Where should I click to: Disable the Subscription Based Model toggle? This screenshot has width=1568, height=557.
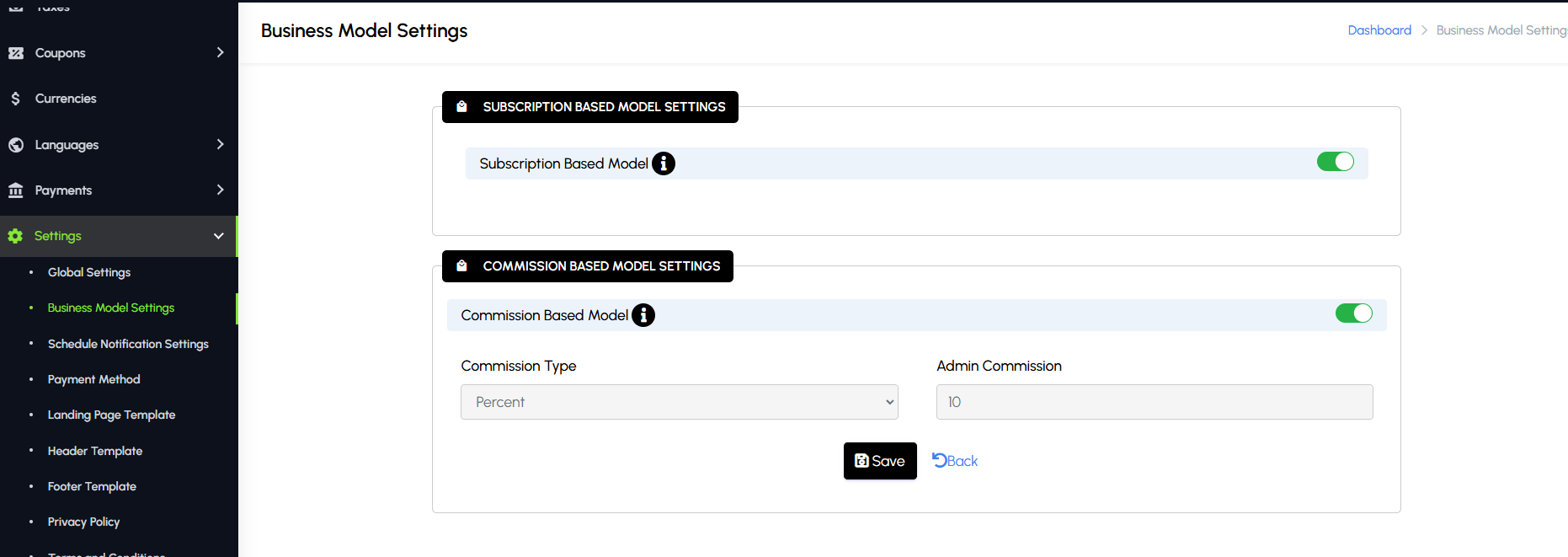[x=1335, y=162]
